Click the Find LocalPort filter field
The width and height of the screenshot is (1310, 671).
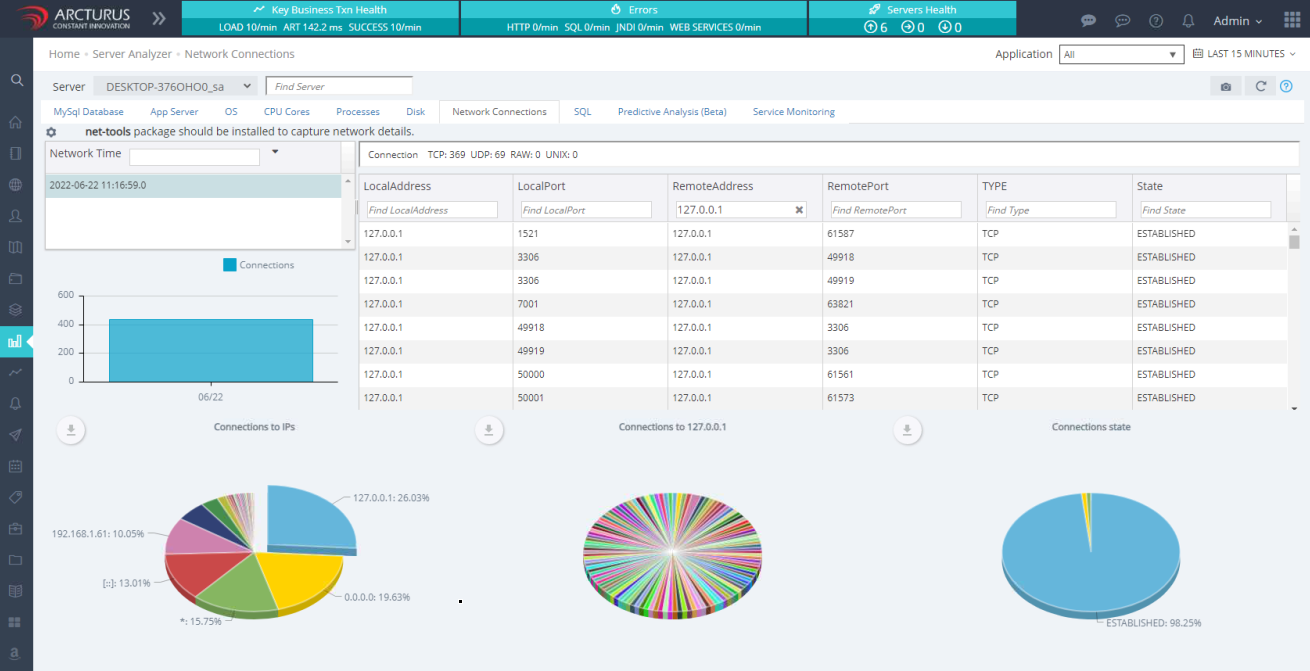pos(585,210)
